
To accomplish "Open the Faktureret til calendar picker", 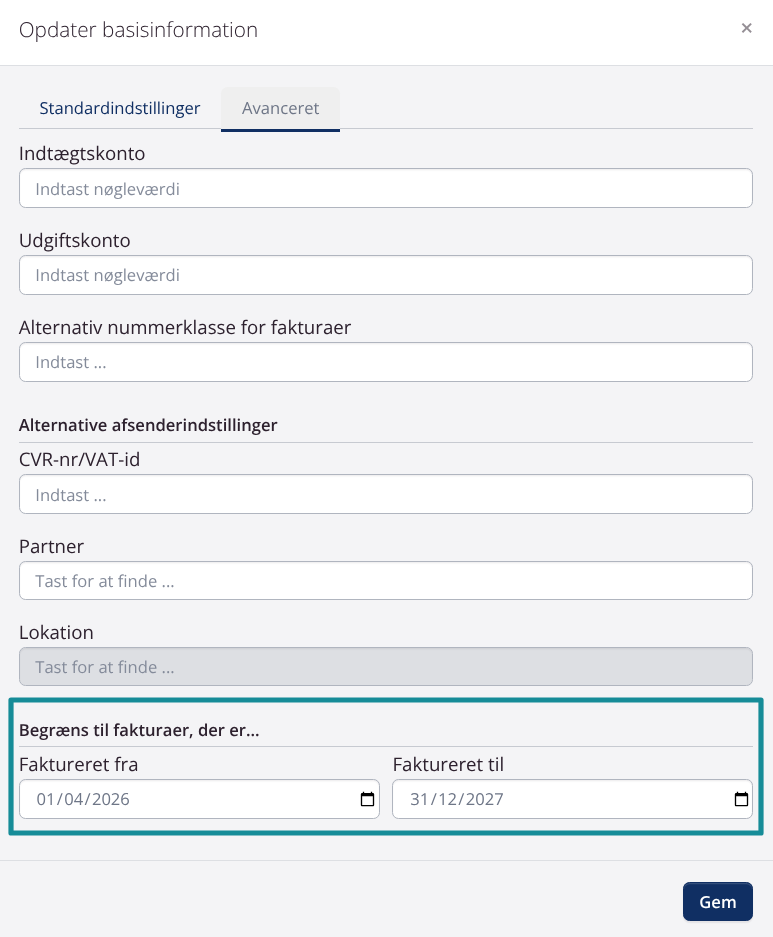I will tap(741, 799).
